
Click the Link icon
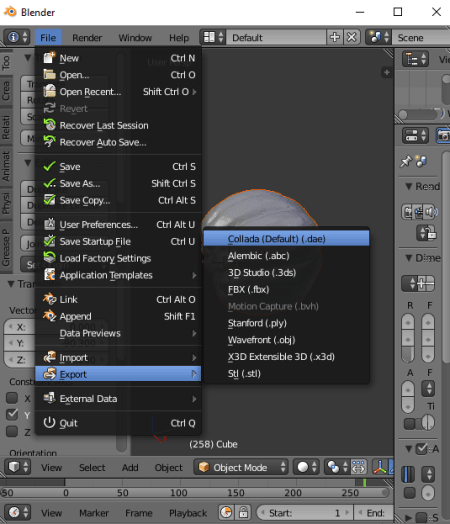(49, 299)
